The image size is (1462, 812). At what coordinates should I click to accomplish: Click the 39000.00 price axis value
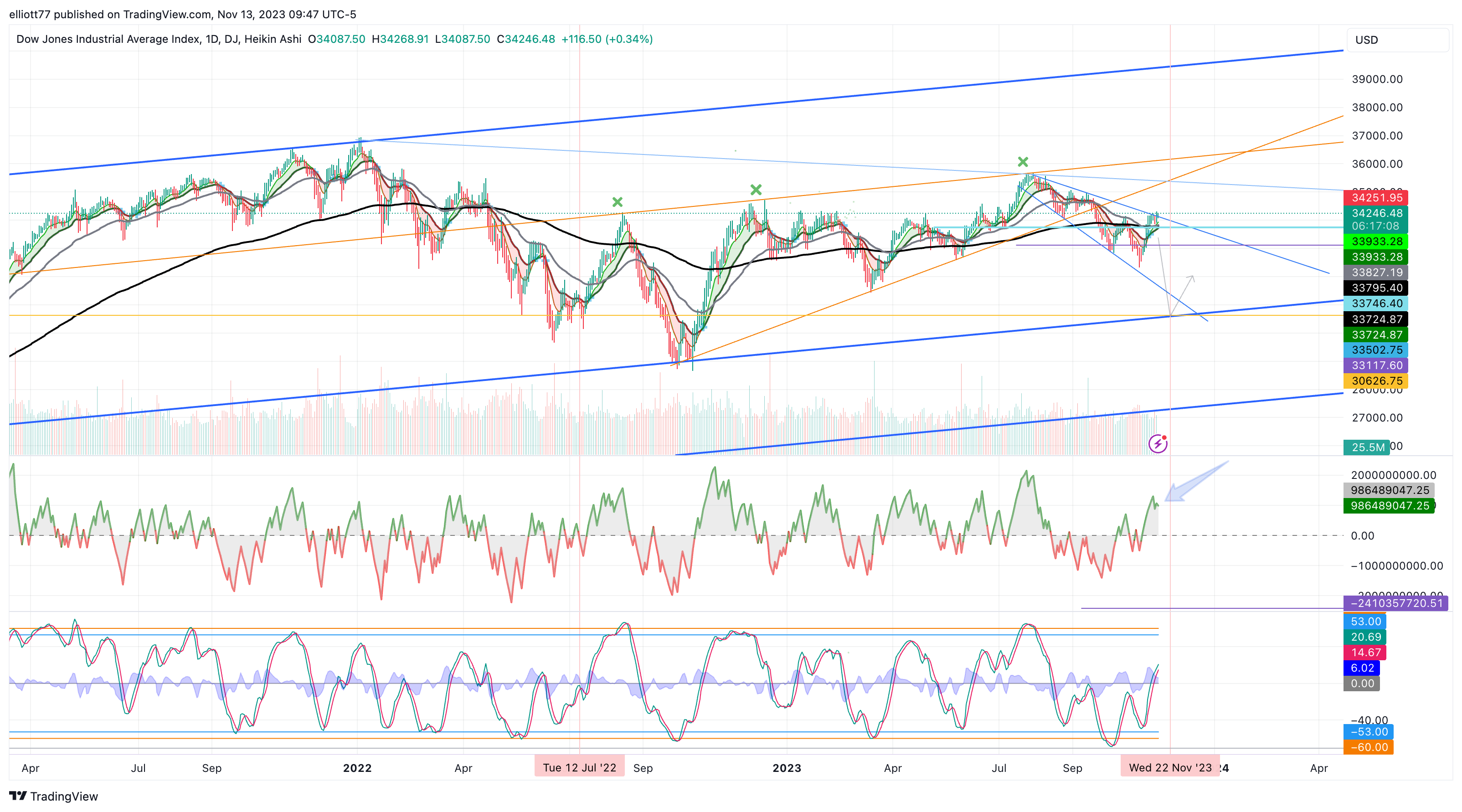pos(1377,79)
